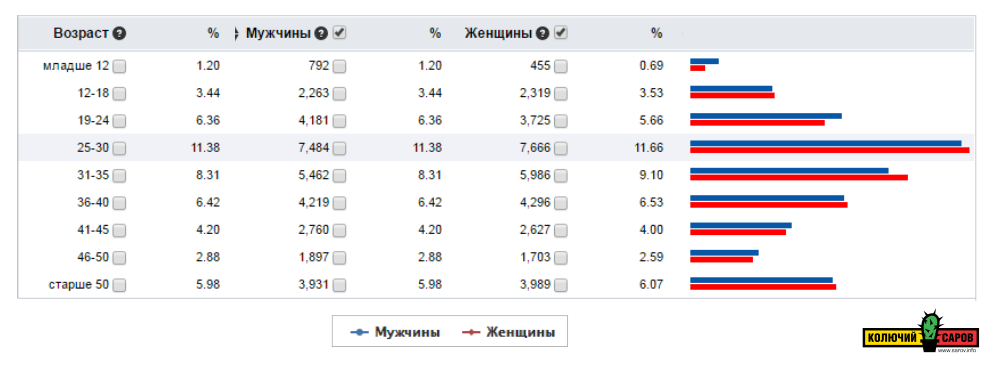This screenshot has height=365, width=1000.
Task: Tick checkbox next to male count 1,897
Action: pyautogui.click(x=339, y=258)
